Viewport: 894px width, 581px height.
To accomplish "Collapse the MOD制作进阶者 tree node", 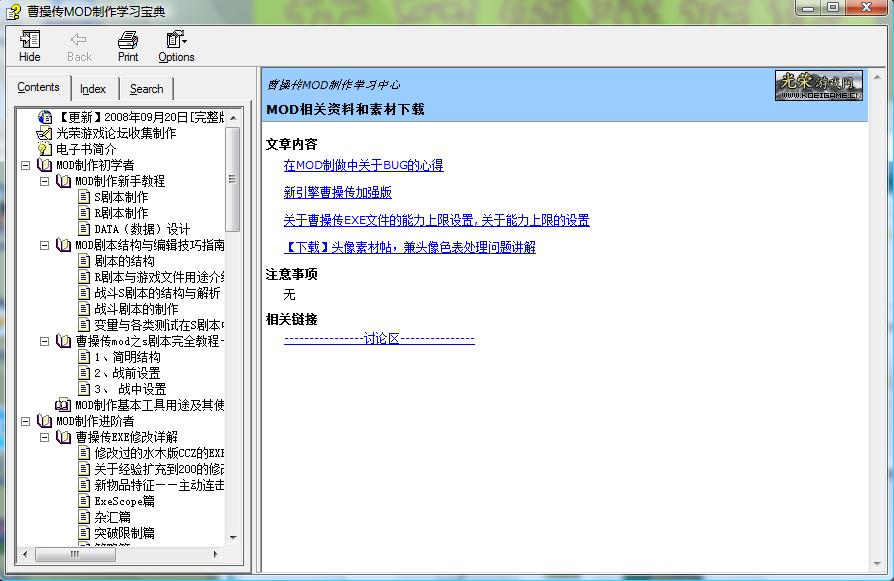I will [x=25, y=421].
